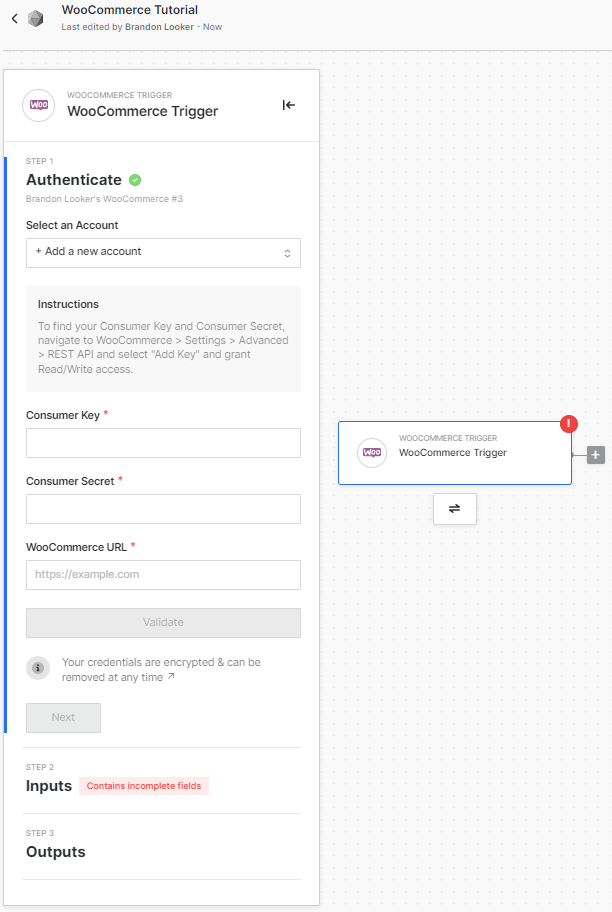
Task: Click the info icon near credentials note
Action: click(38, 668)
